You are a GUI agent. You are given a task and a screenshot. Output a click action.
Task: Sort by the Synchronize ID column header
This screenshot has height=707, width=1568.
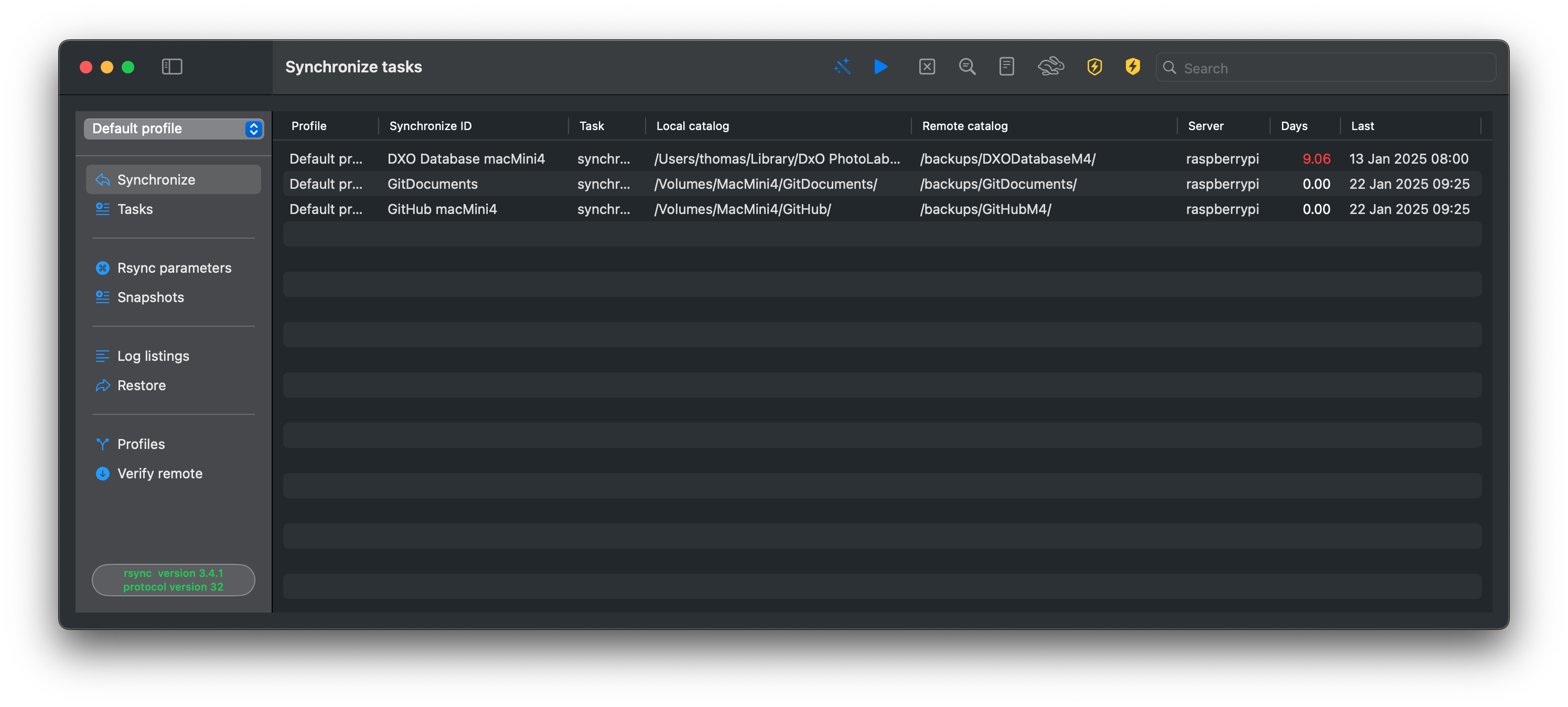pos(431,126)
